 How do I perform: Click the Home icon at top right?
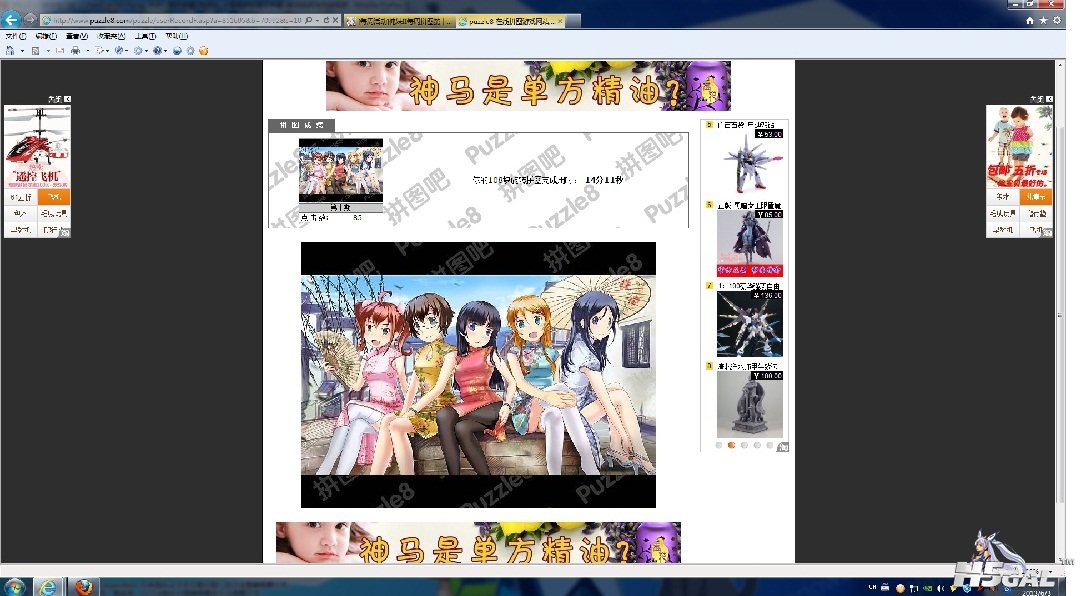1030,21
